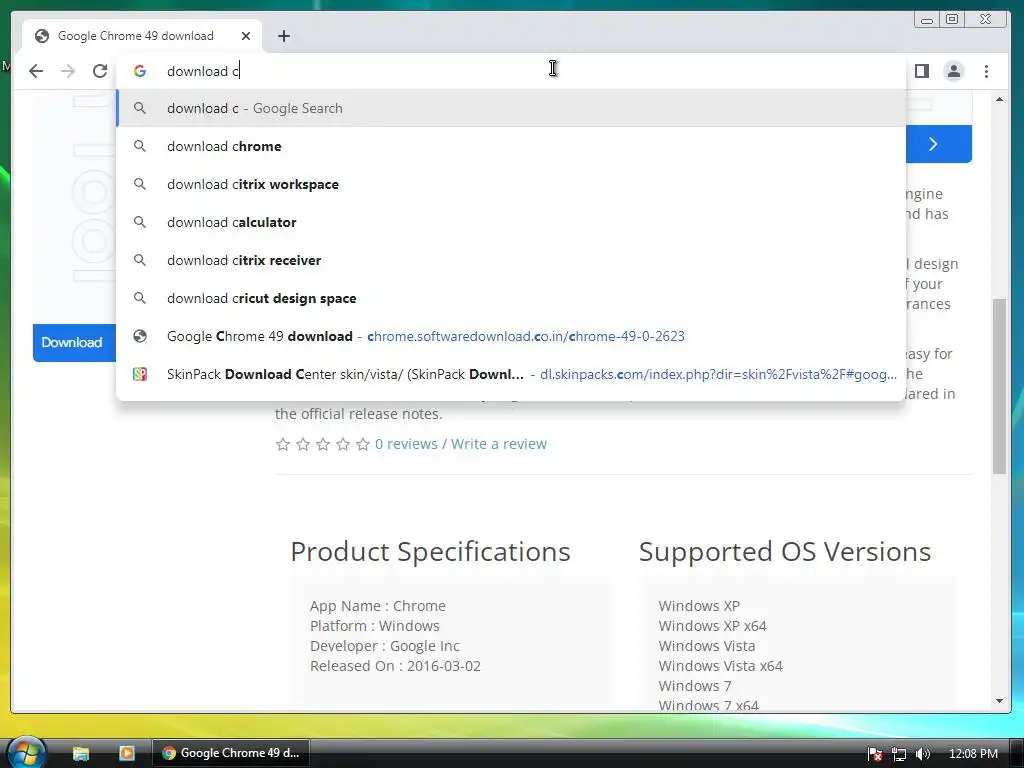
Task: Open Chrome three-dot menu
Action: [x=986, y=71]
